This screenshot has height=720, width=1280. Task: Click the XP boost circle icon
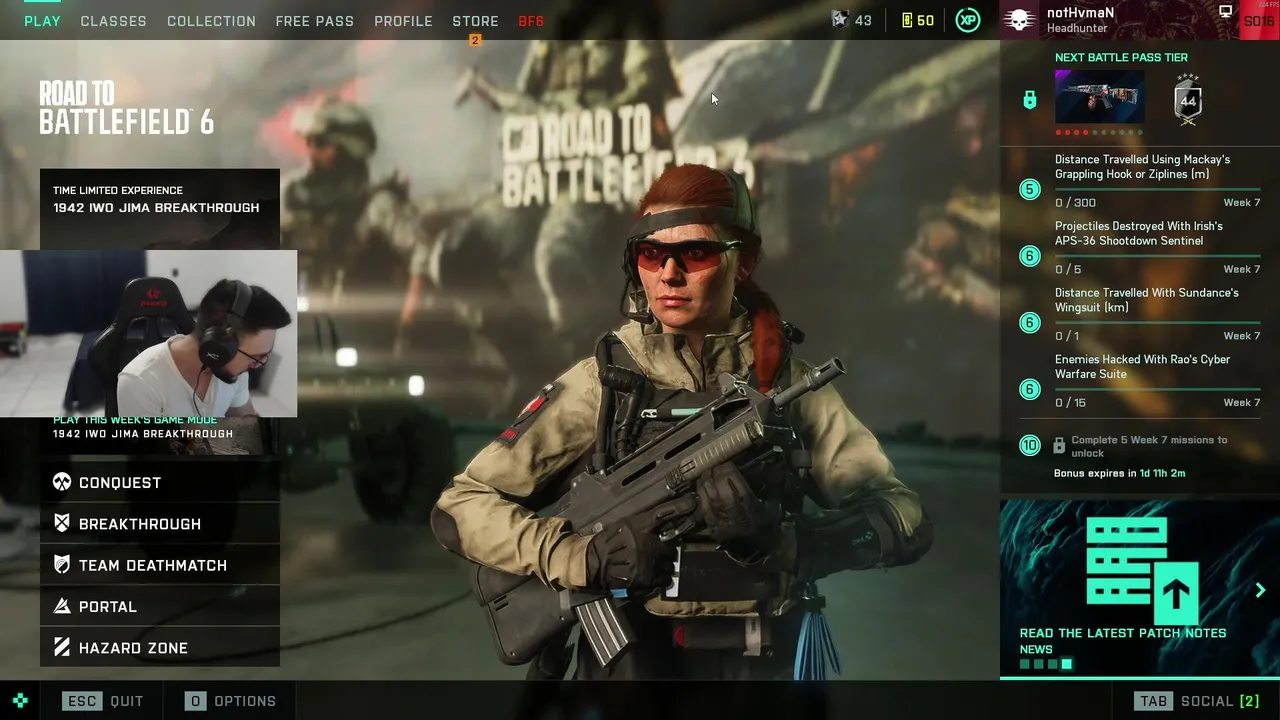[x=968, y=20]
